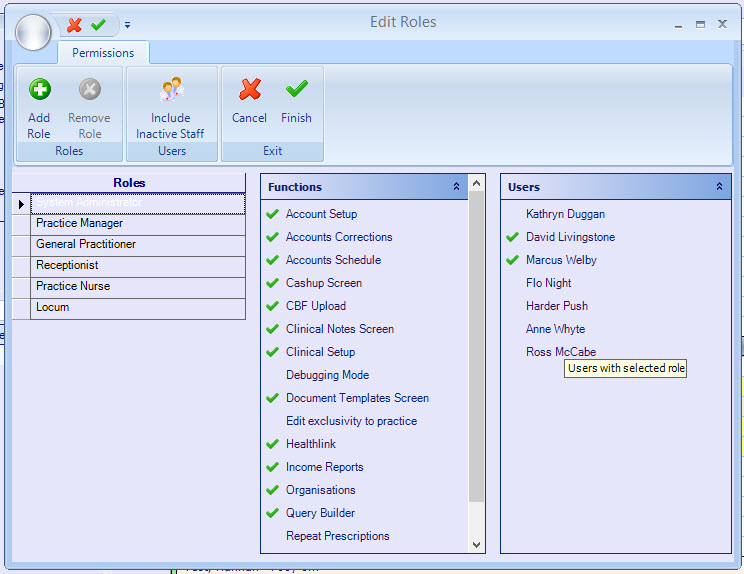Collapse the Functions panel chevron

click(456, 186)
